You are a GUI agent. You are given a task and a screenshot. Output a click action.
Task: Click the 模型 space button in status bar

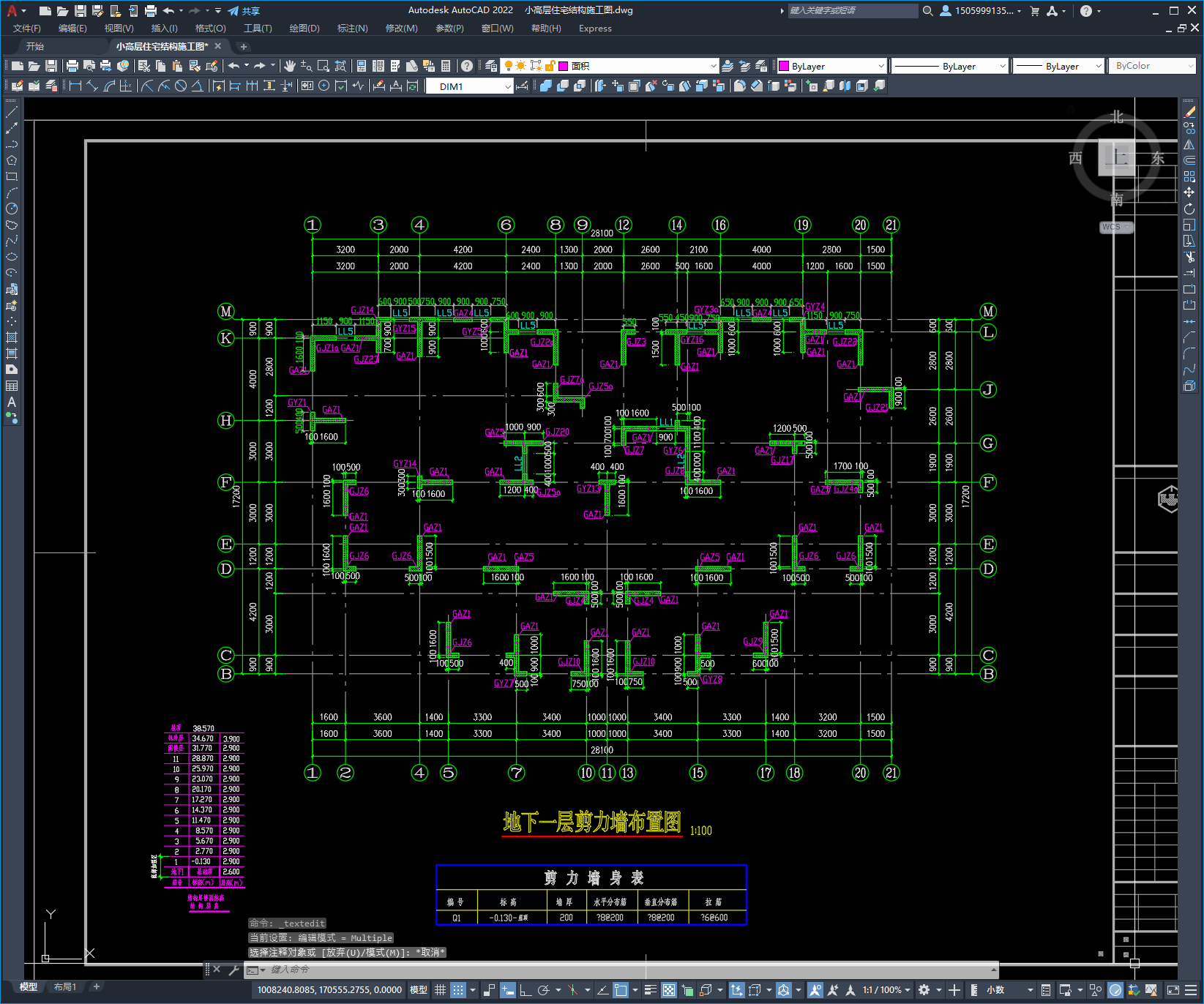419,990
